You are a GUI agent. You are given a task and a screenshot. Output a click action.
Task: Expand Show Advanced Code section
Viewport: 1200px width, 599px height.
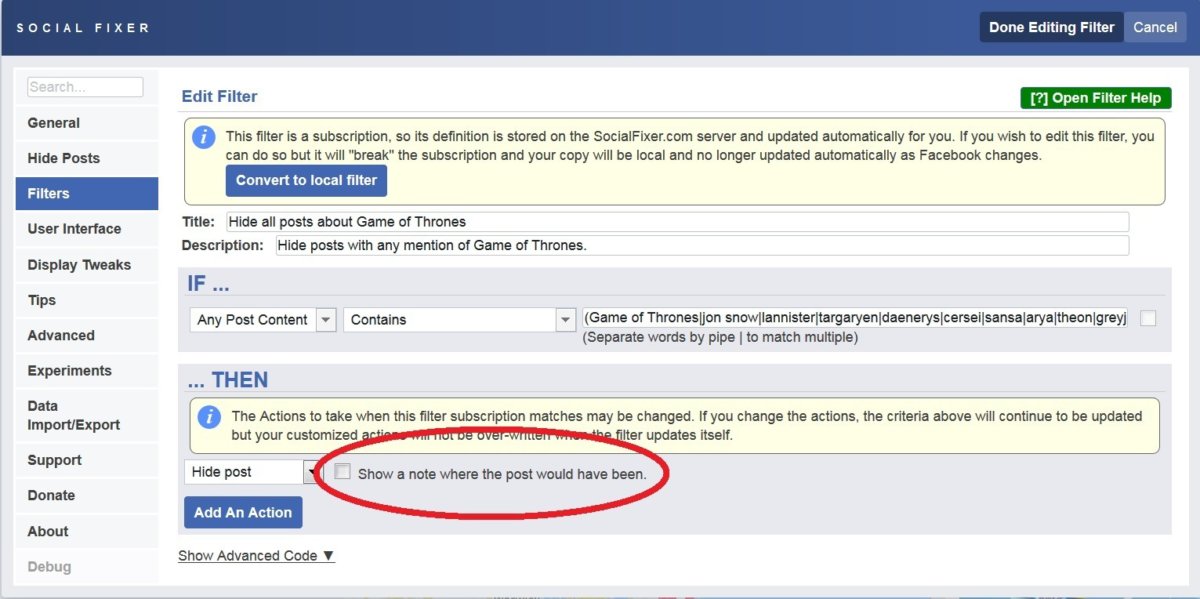click(x=256, y=556)
